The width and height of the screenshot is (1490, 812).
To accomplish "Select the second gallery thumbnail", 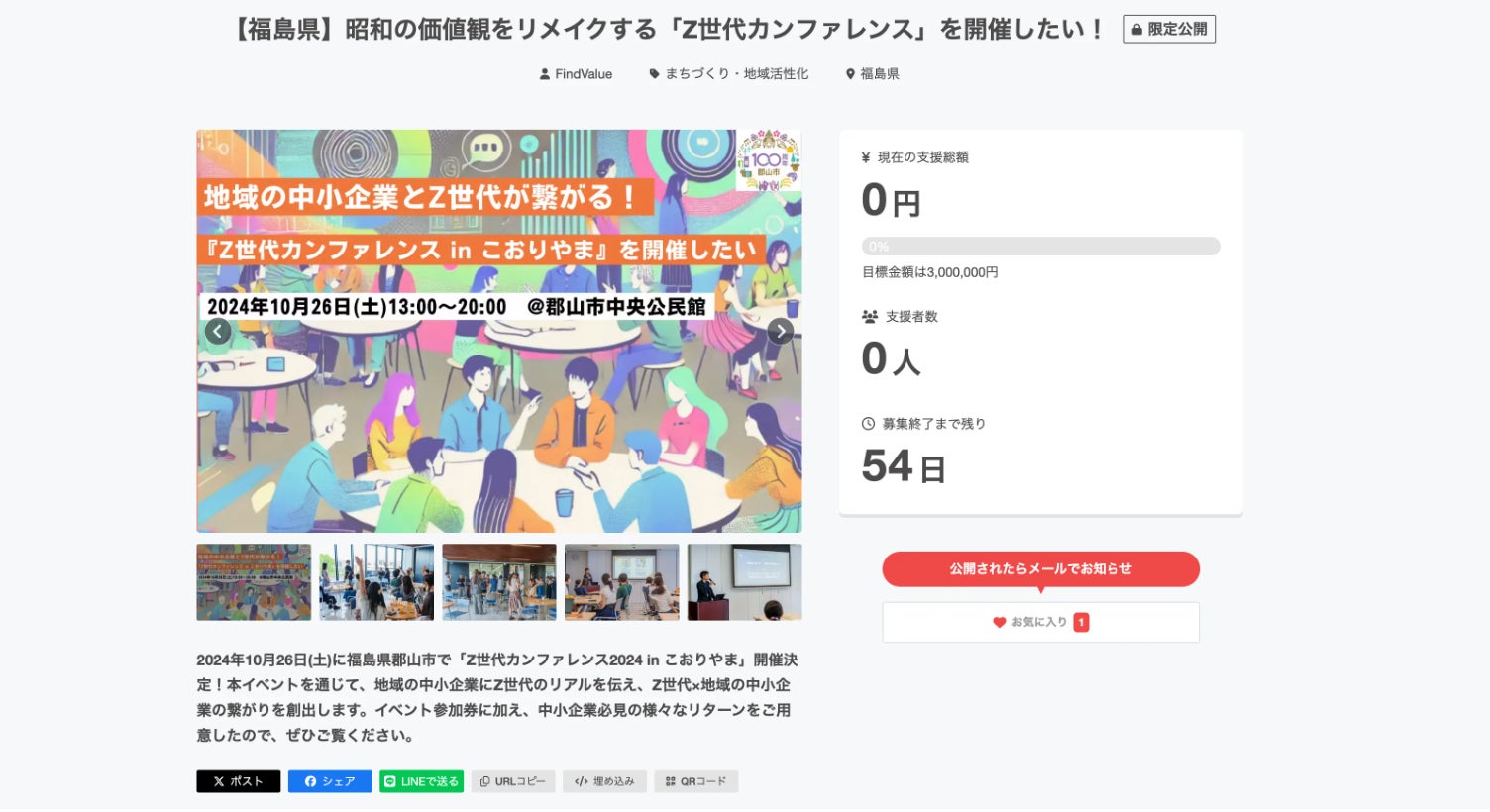I will tap(376, 582).
